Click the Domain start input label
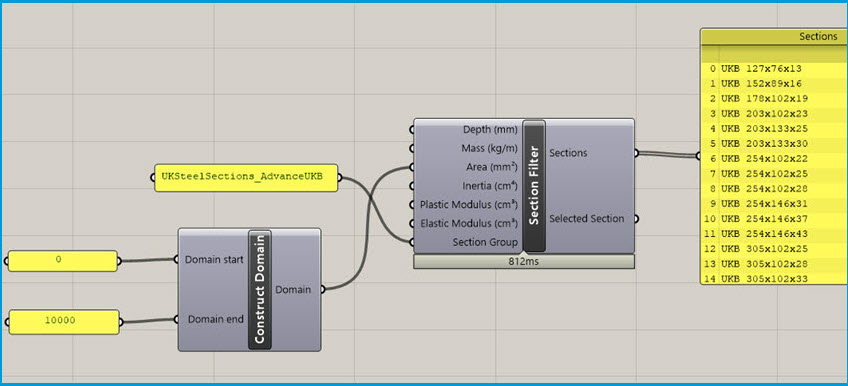Image resolution: width=848 pixels, height=386 pixels. 214,259
